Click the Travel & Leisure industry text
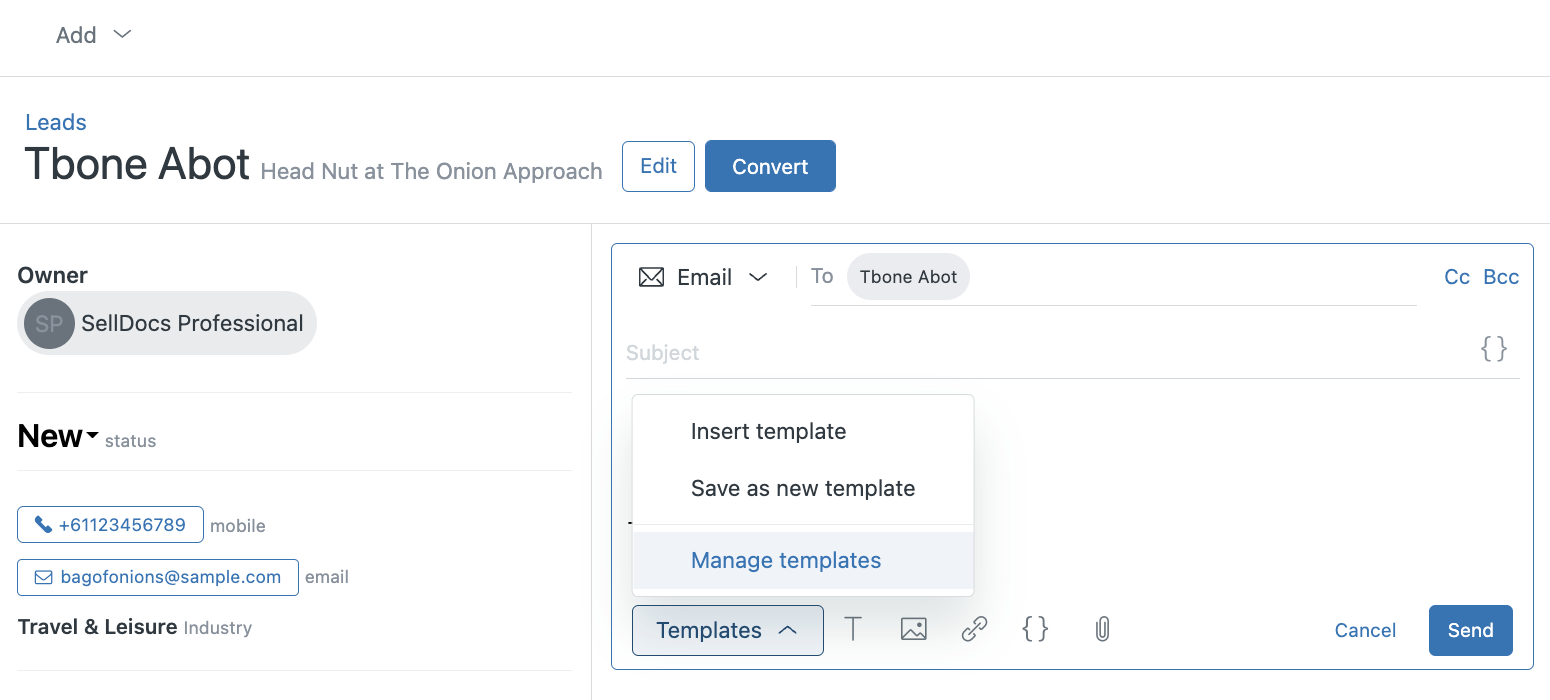Screen dimensions: 1550x700 click(98, 627)
